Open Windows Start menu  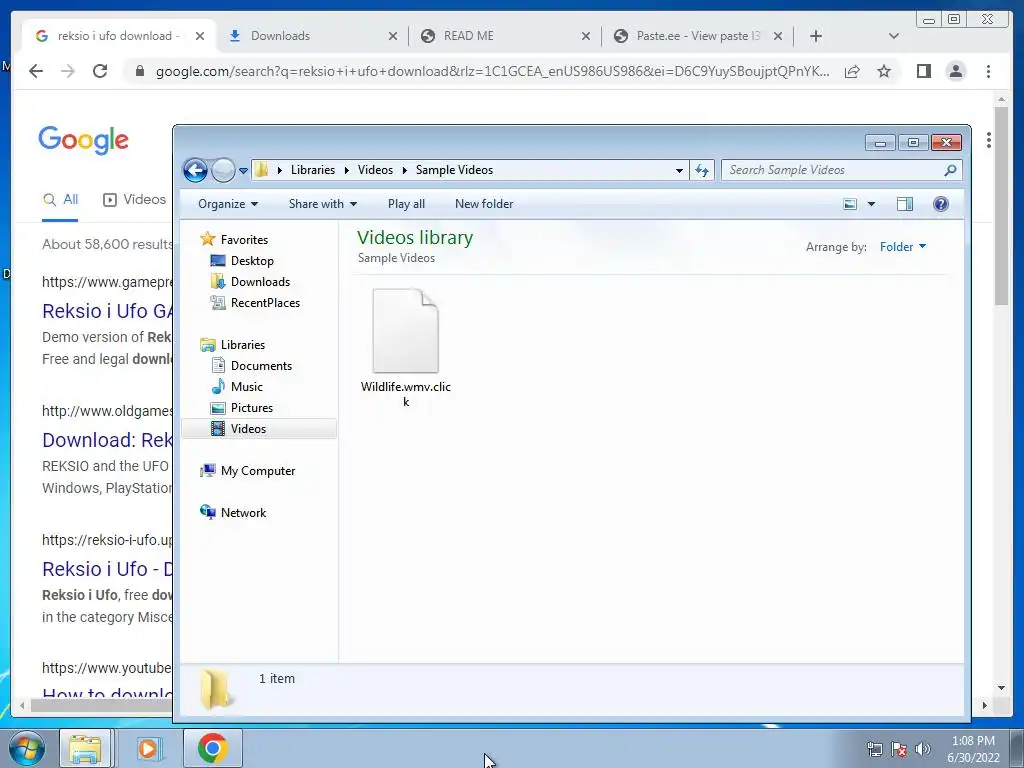[x=26, y=748]
